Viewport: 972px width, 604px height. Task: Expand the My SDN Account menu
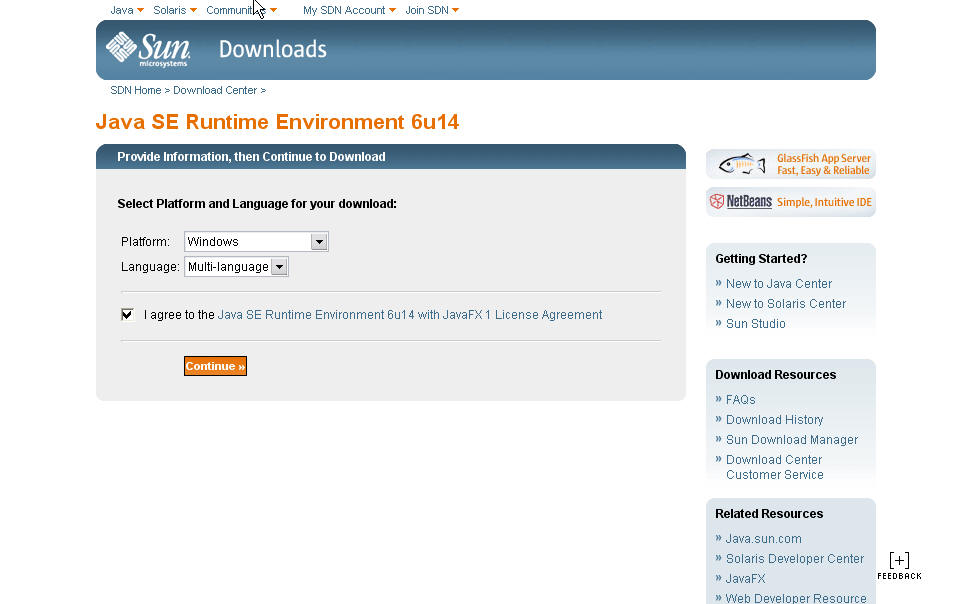coord(349,10)
